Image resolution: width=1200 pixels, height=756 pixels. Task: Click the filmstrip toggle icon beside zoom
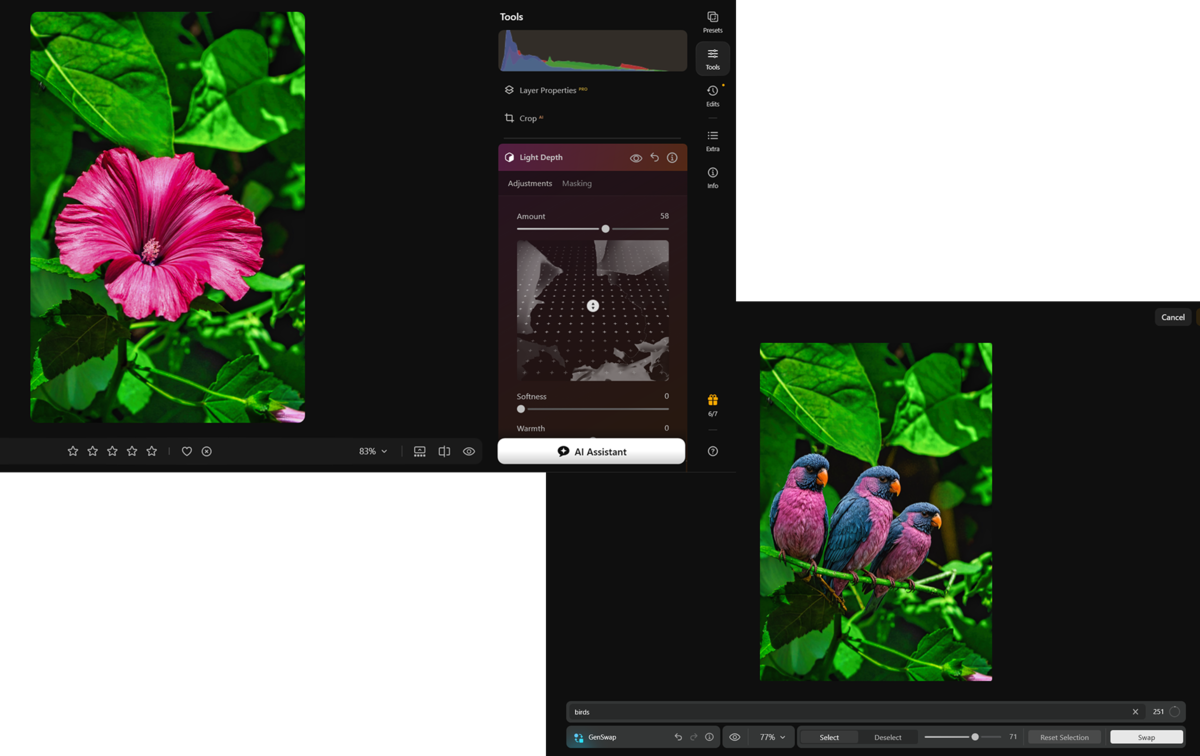click(x=420, y=451)
